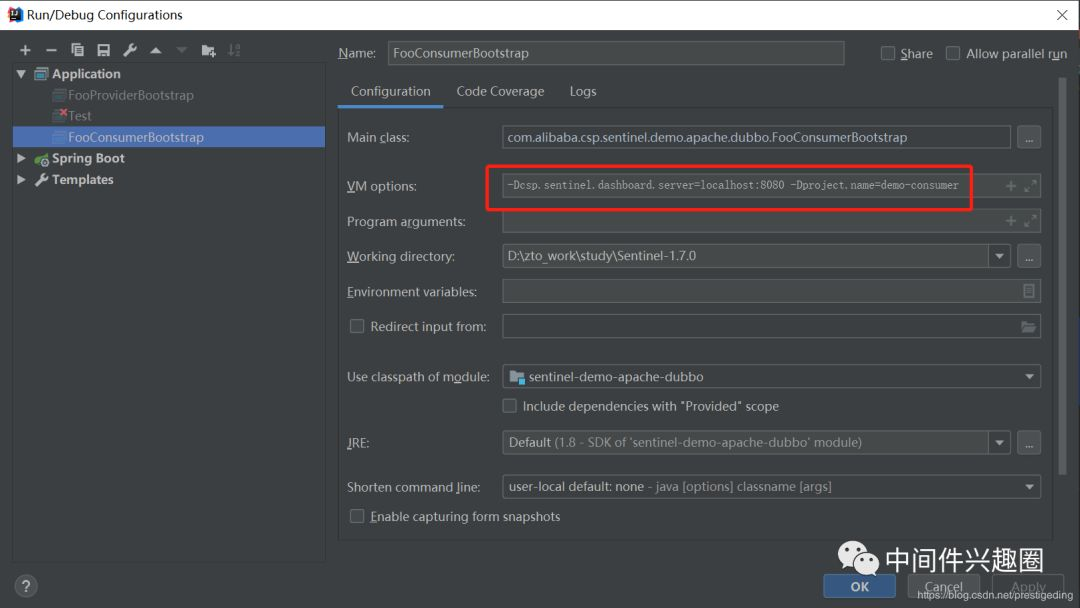Toggle Include dependencies with Provided scope

(x=509, y=406)
